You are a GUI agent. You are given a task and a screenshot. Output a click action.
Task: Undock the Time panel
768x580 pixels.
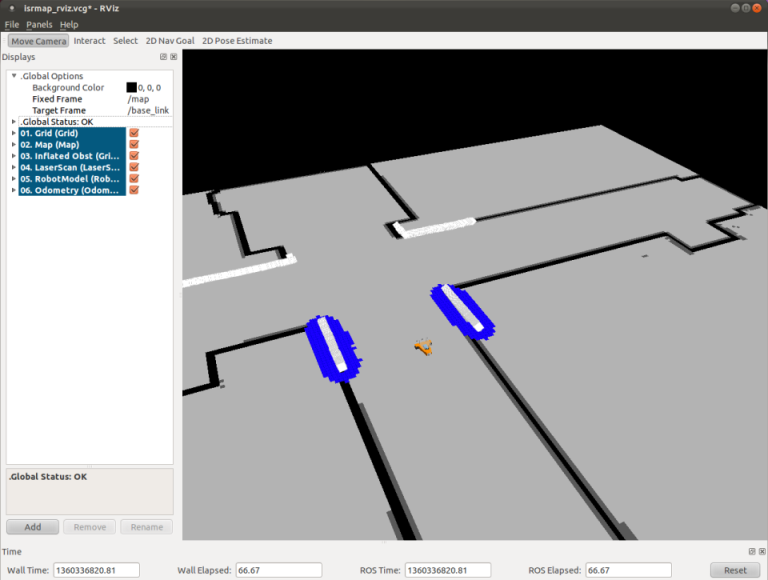(x=751, y=551)
